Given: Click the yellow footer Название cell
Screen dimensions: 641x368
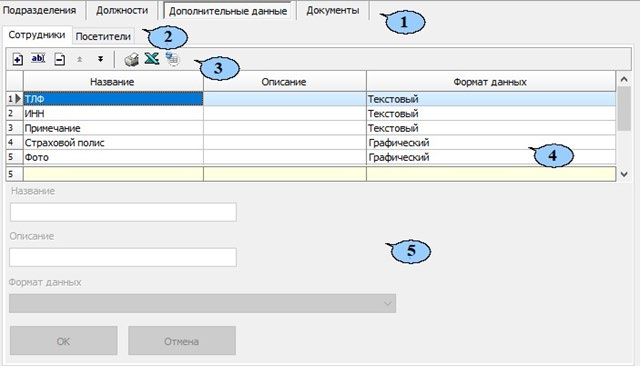Looking at the screenshot, I should click(x=113, y=174).
